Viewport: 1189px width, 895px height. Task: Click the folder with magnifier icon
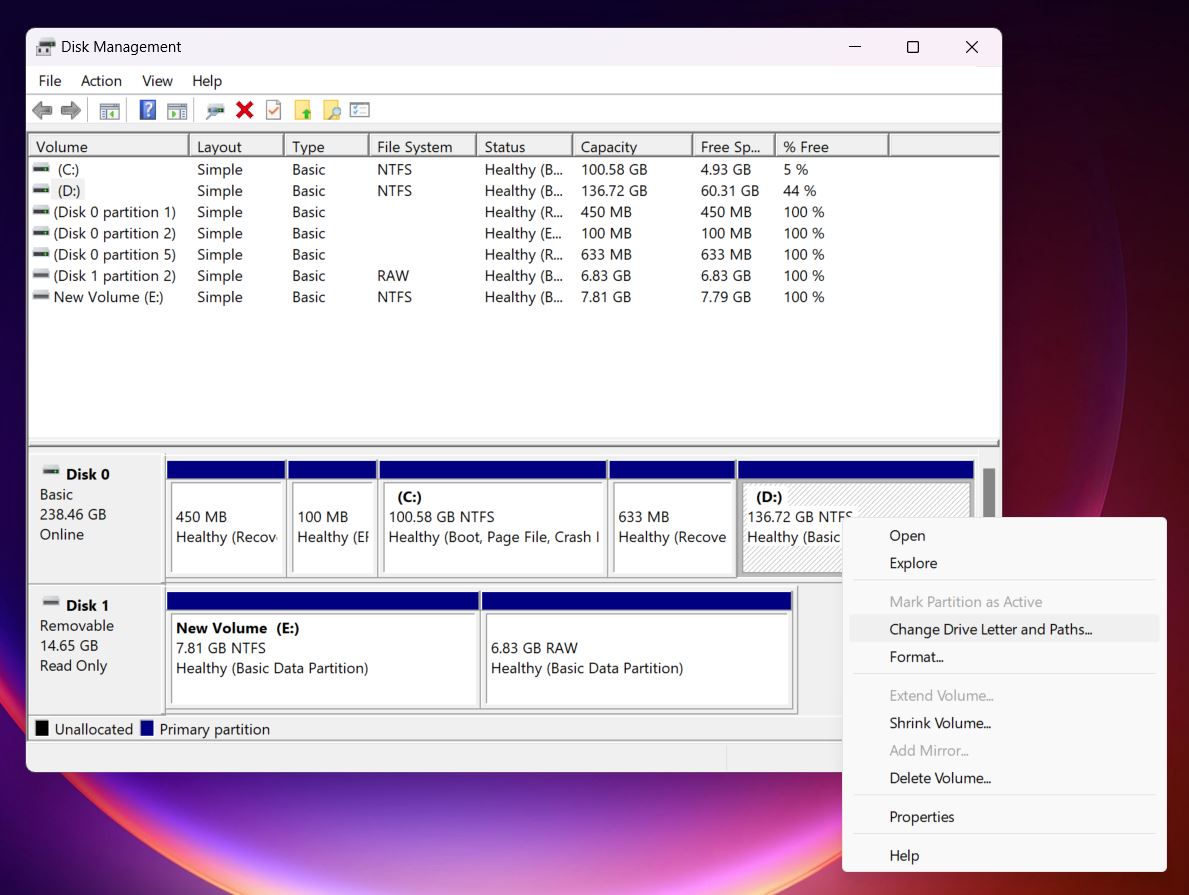click(x=331, y=111)
